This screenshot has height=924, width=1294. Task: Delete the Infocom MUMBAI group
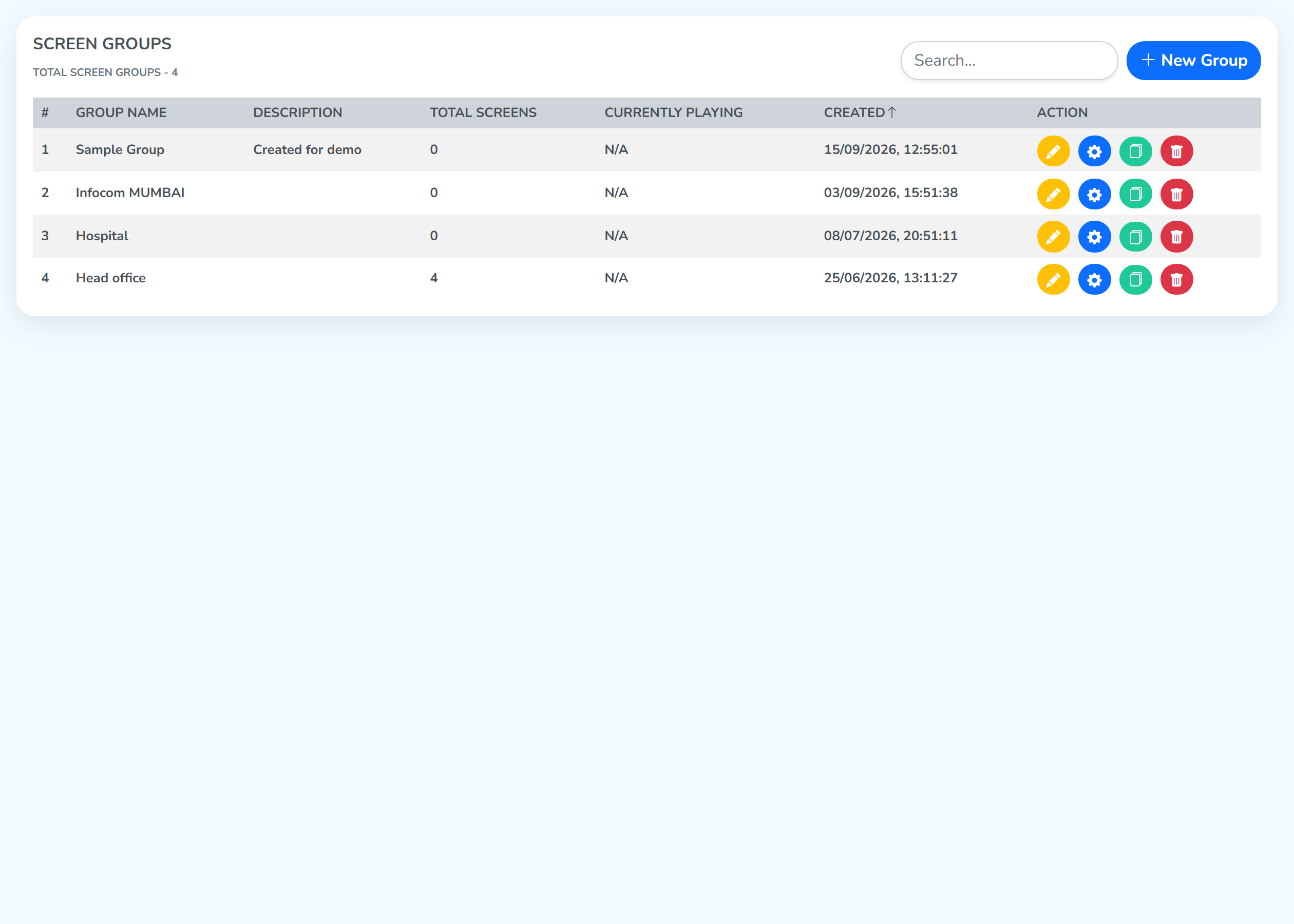[1176, 195]
